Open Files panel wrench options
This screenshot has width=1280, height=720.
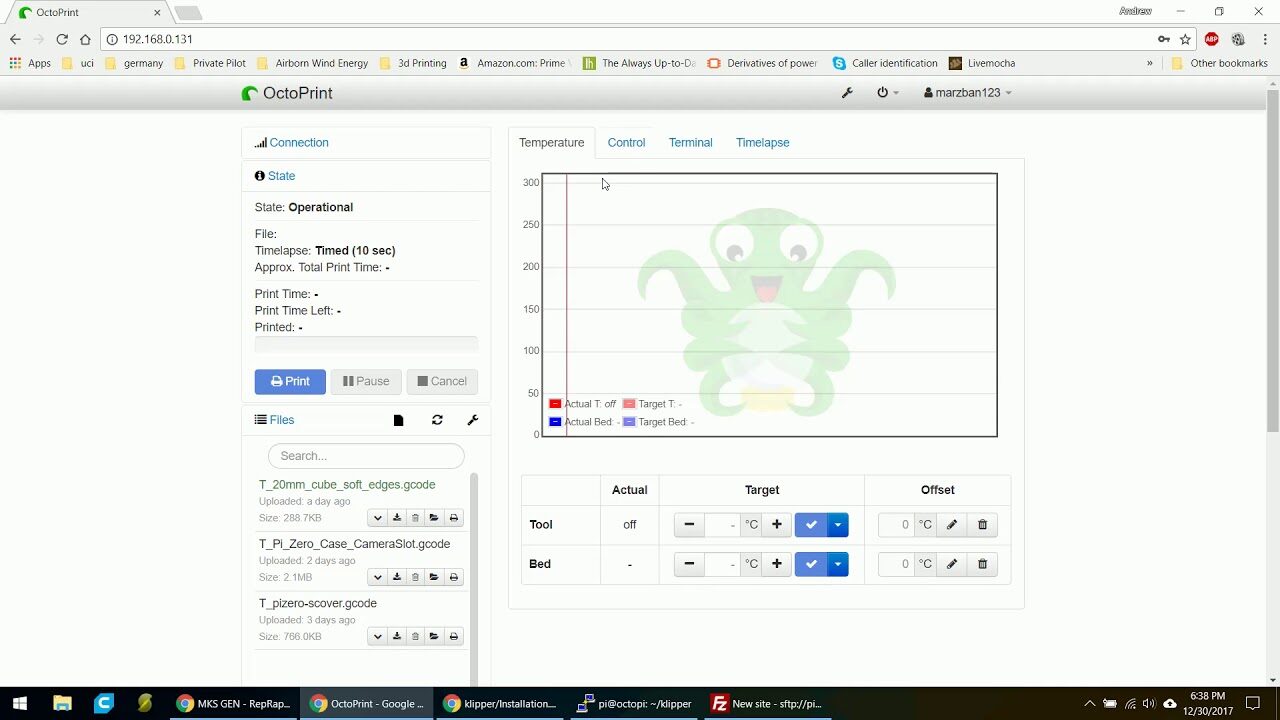tap(473, 420)
